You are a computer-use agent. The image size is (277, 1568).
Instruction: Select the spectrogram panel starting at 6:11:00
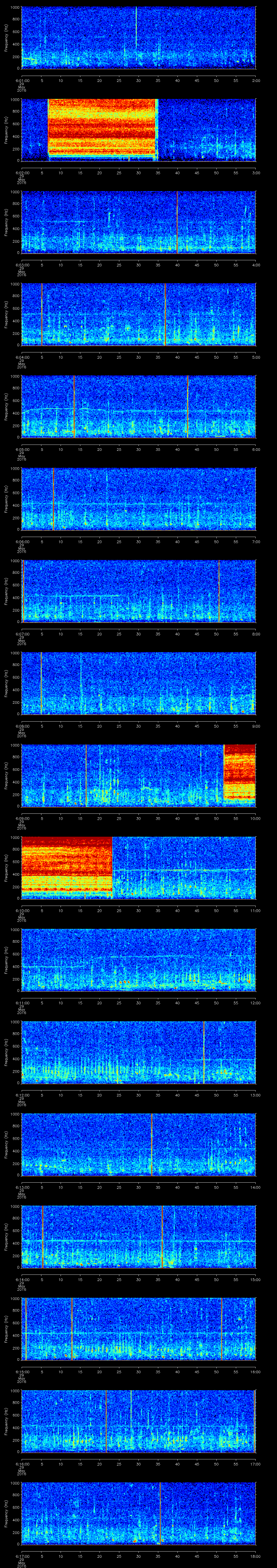(x=138, y=960)
